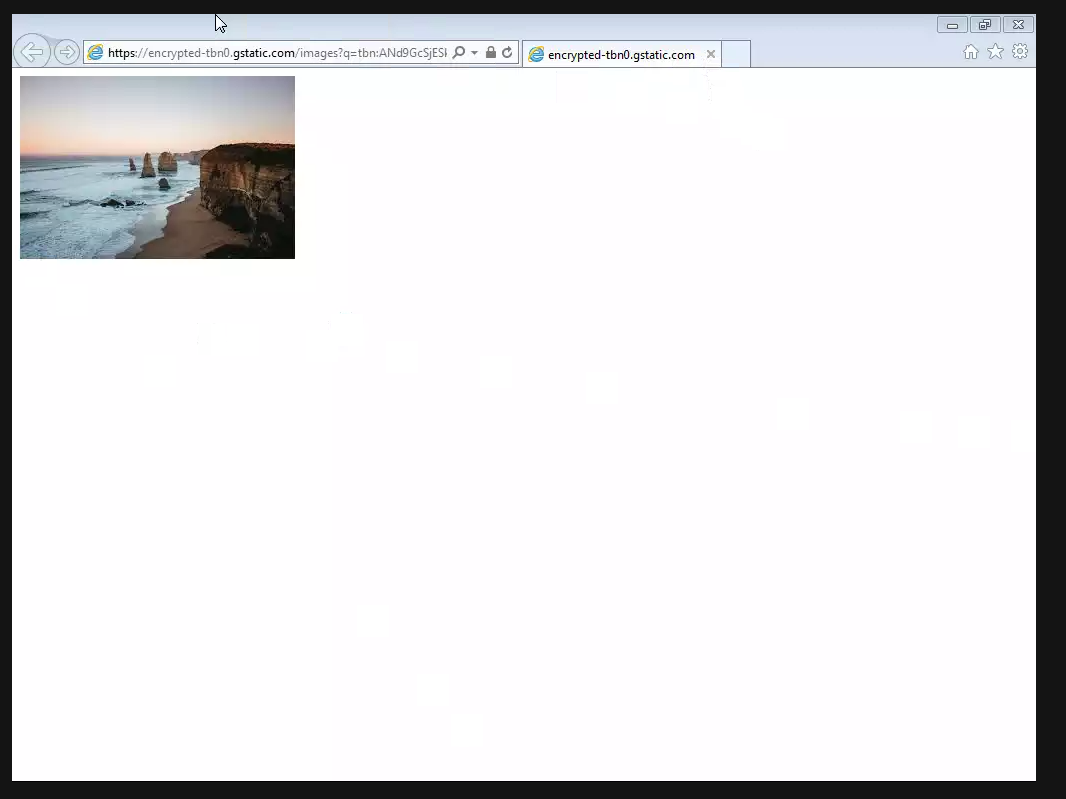Open a new tab with the blank tab button
The width and height of the screenshot is (1066, 799).
point(736,54)
